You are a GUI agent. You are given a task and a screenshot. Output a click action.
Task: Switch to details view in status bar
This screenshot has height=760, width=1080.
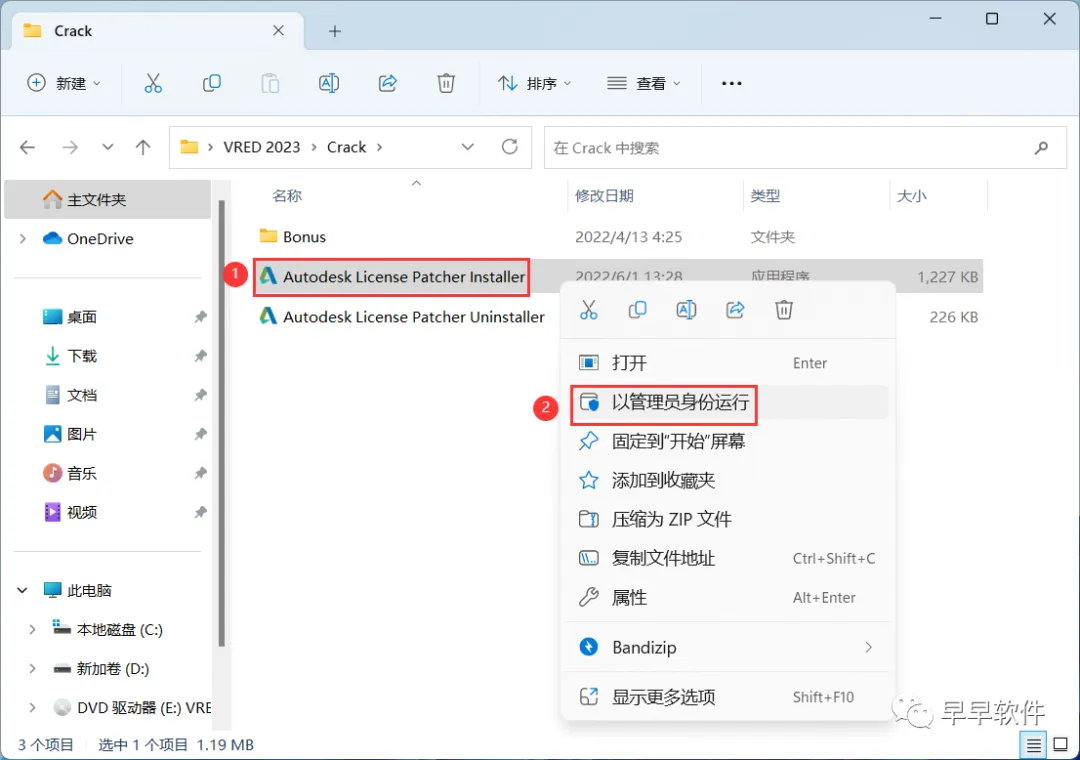(x=1033, y=745)
